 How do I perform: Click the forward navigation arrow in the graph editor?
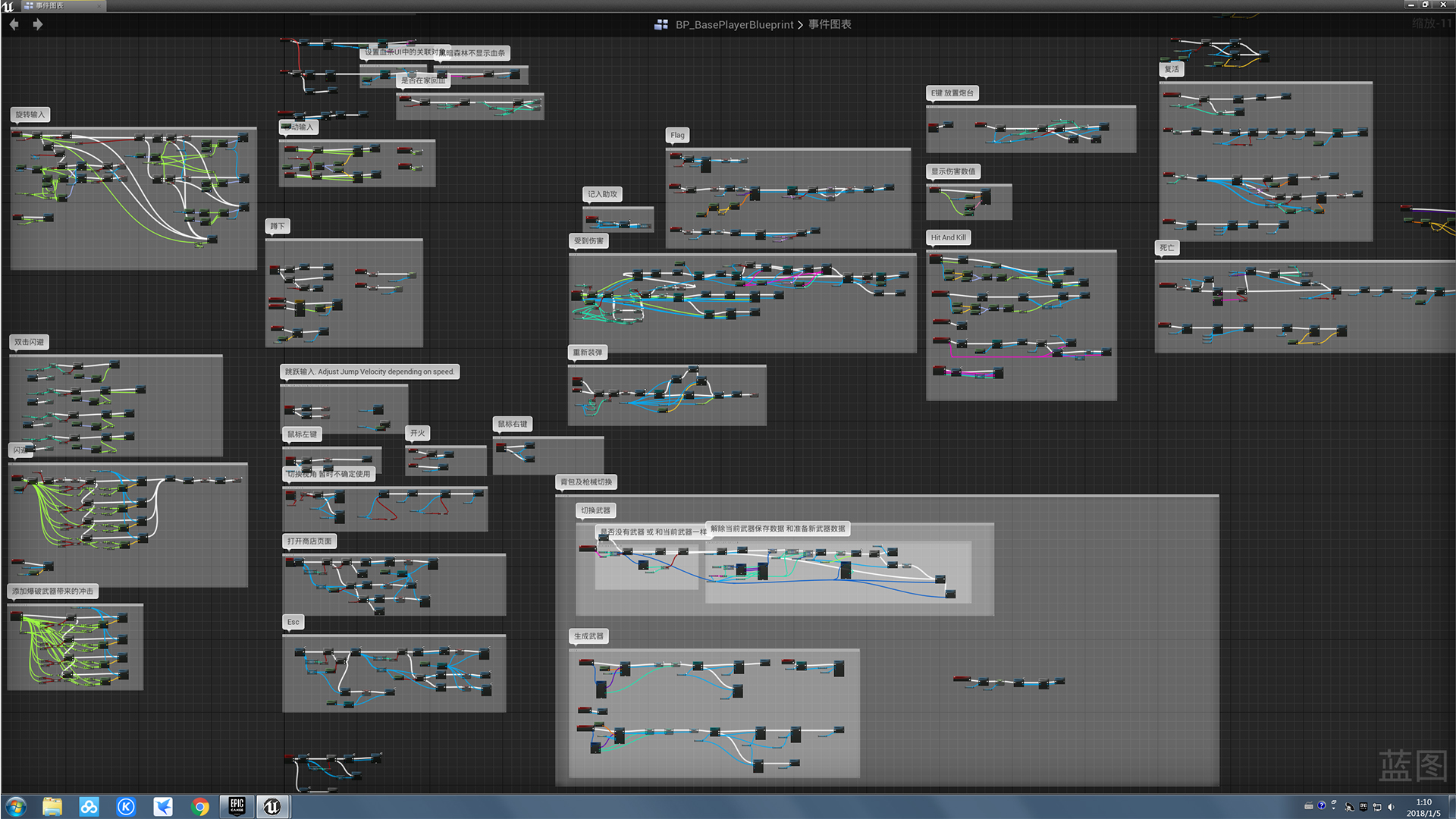(x=37, y=24)
